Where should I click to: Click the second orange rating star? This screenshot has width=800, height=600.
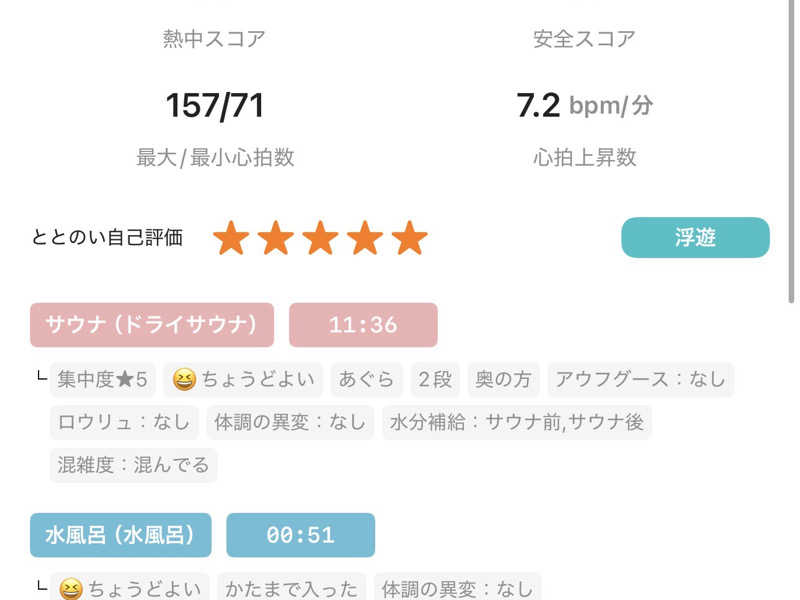276,238
